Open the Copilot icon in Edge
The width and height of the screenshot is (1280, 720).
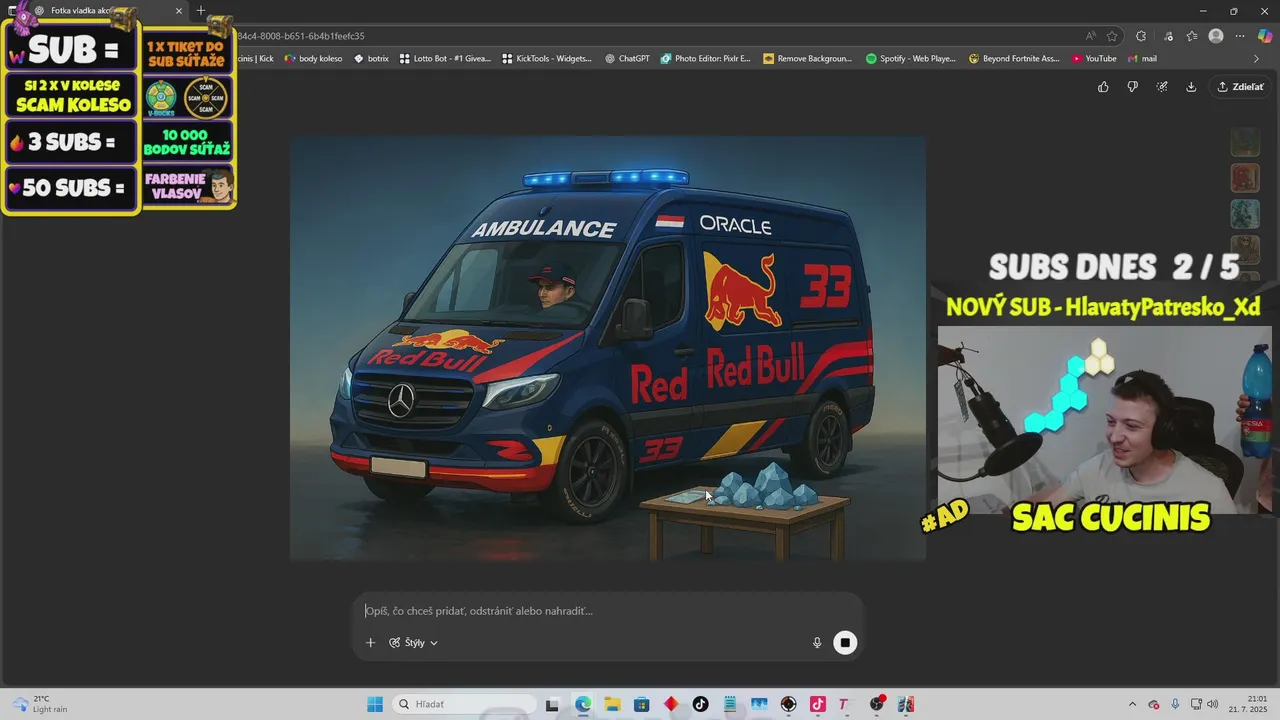(1265, 36)
